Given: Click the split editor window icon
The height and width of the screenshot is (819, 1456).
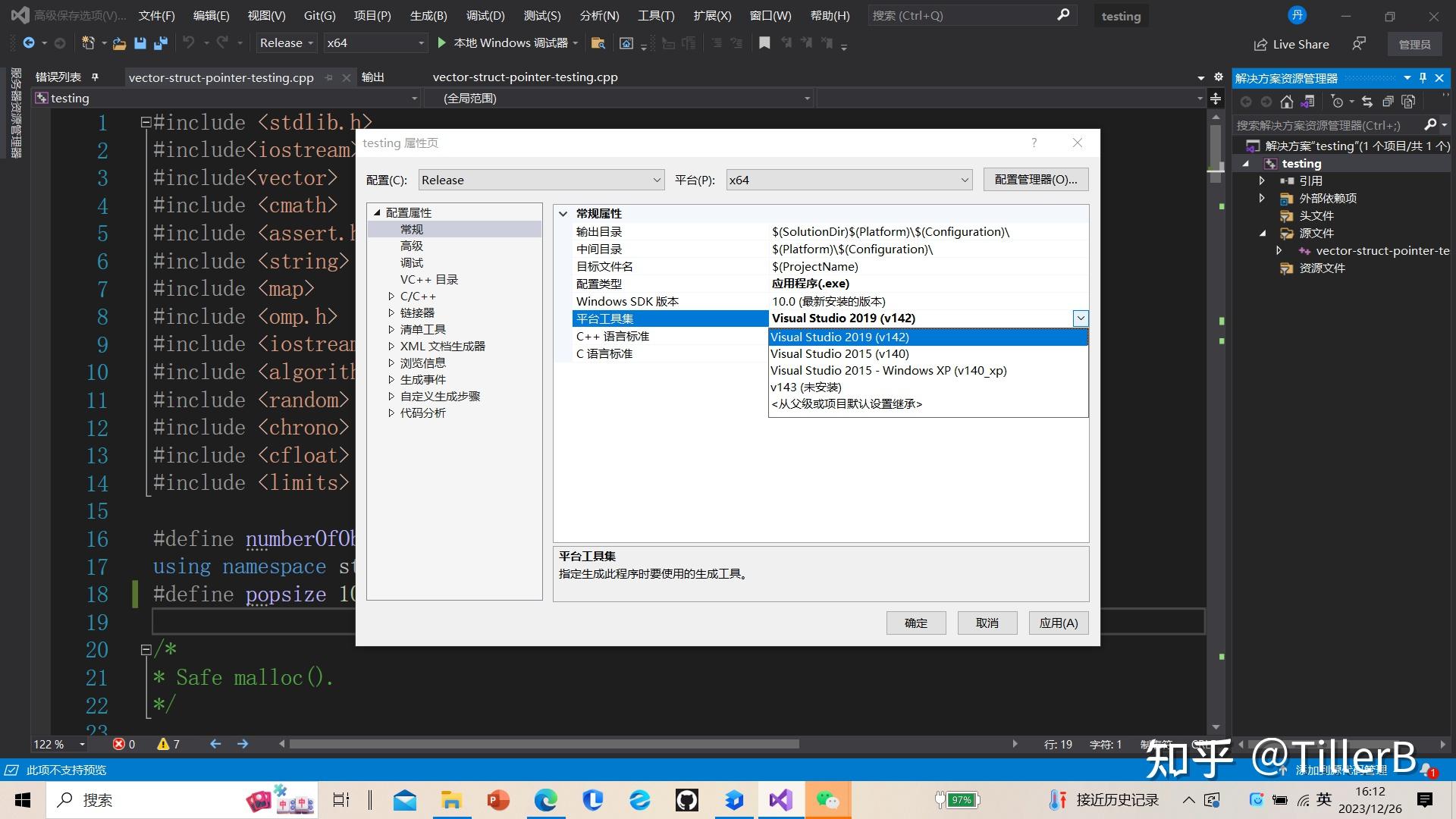Looking at the screenshot, I should point(1216,99).
